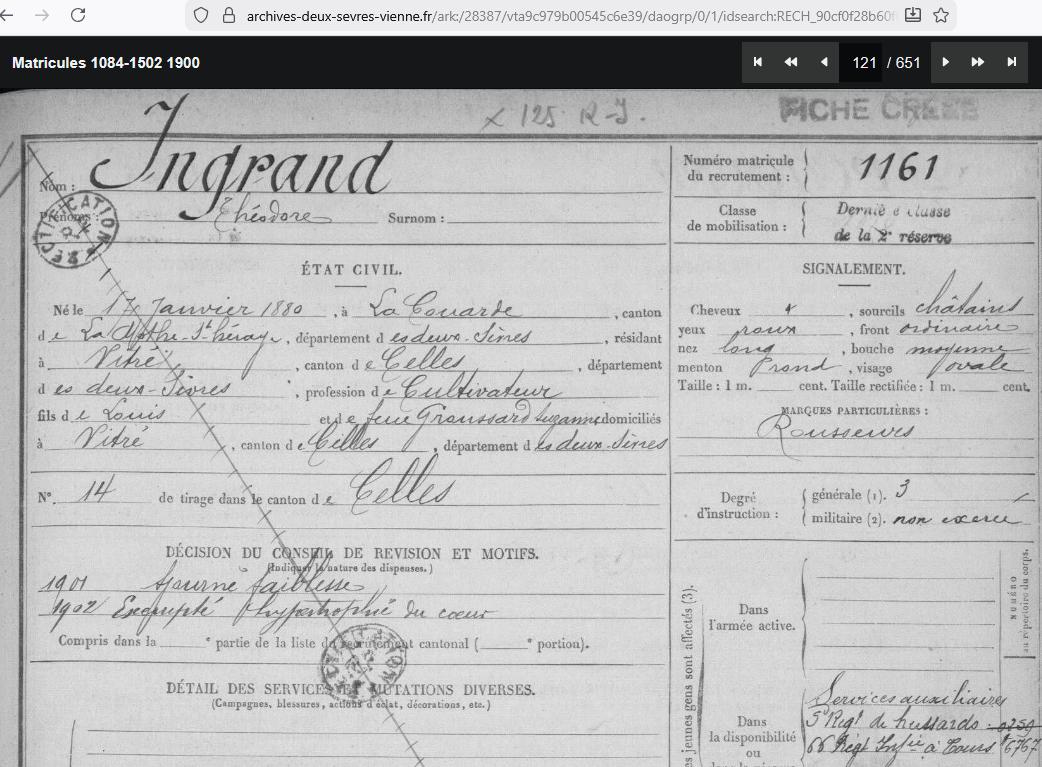Click the install/download icon in the address bar

[x=912, y=15]
